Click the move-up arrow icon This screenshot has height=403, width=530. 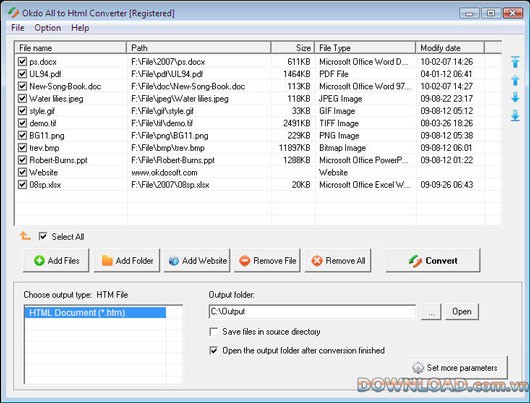tap(515, 80)
